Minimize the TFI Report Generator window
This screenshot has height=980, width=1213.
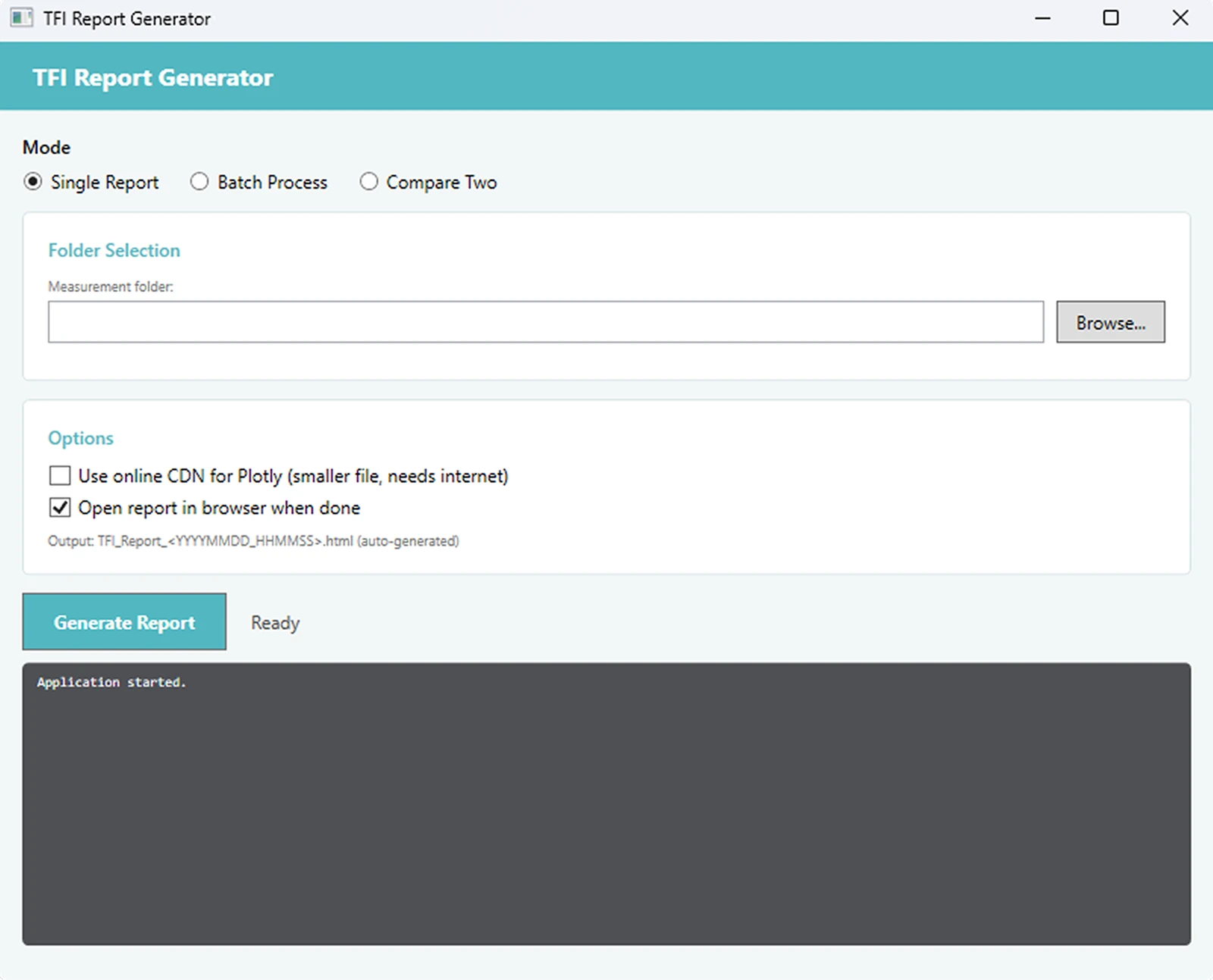tap(1043, 18)
